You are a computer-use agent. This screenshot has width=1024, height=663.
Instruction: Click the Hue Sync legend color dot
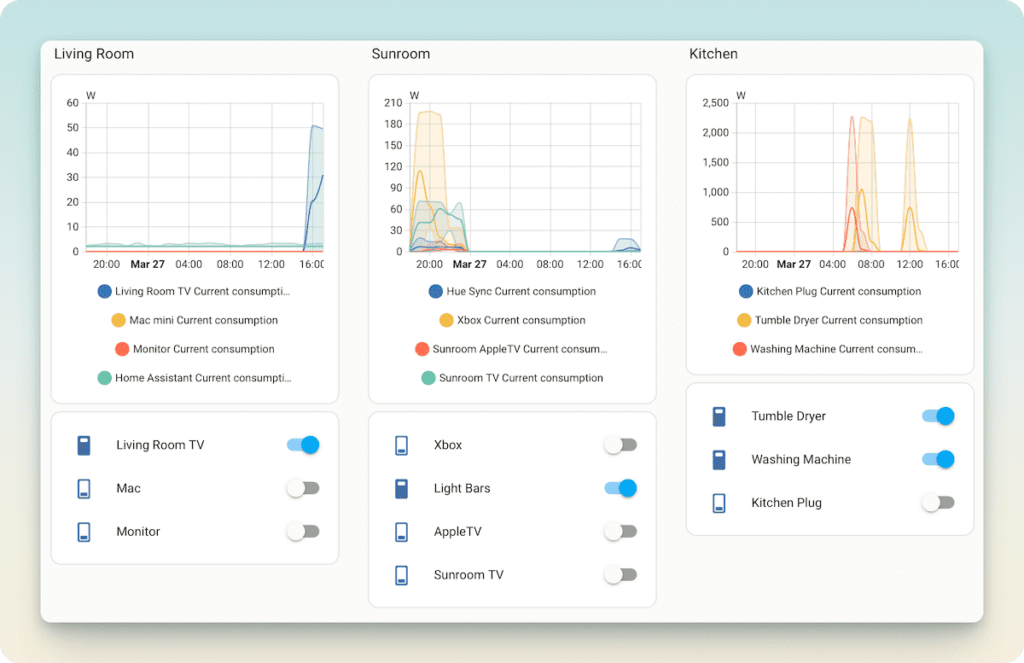[x=435, y=292]
